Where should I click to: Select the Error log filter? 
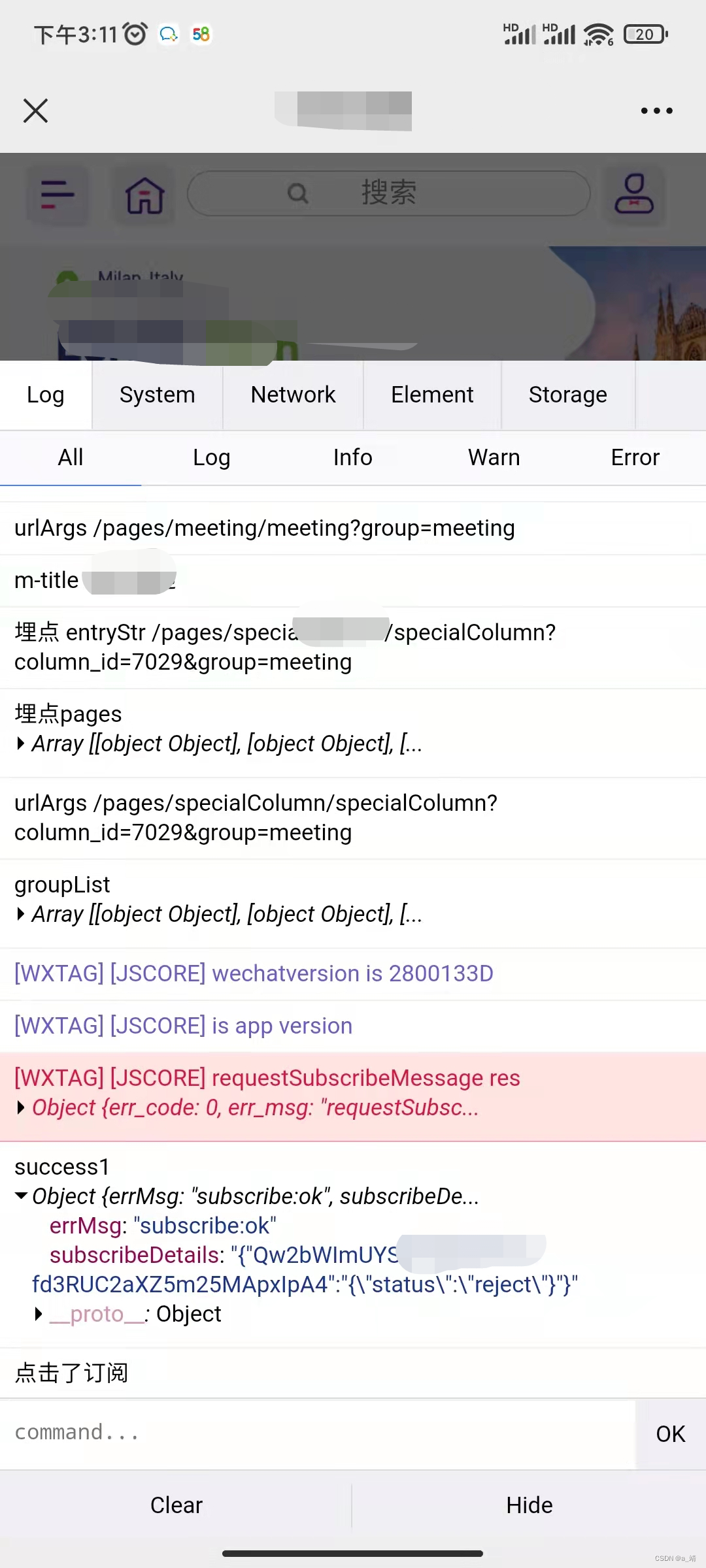635,457
